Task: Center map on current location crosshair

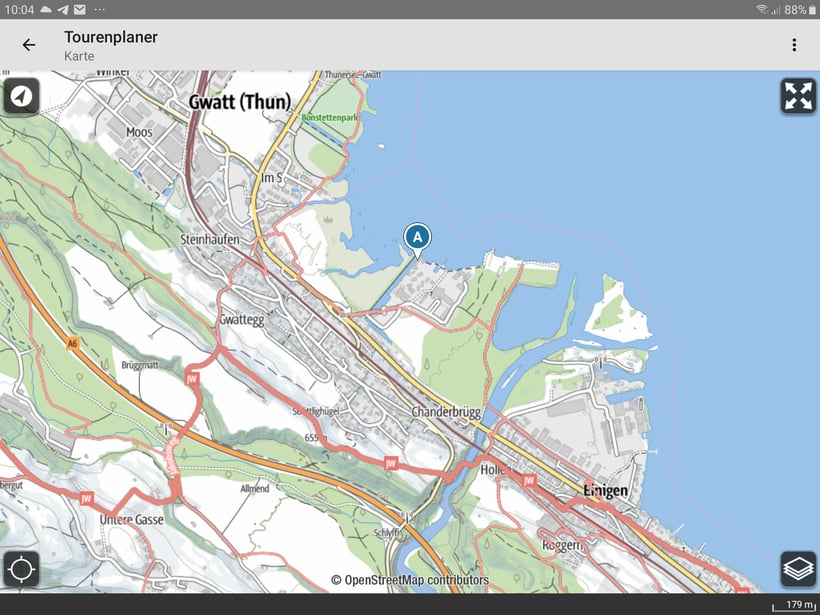Action: click(x=21, y=570)
